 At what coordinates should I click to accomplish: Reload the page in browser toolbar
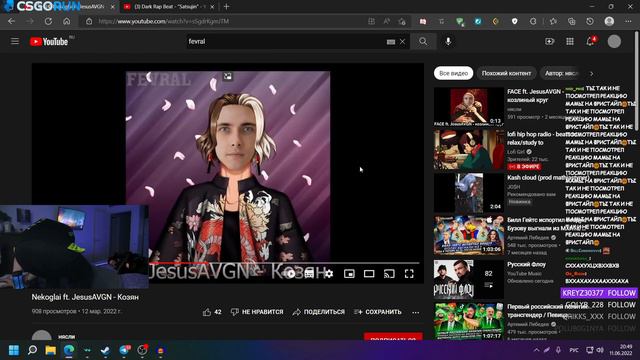point(48,21)
